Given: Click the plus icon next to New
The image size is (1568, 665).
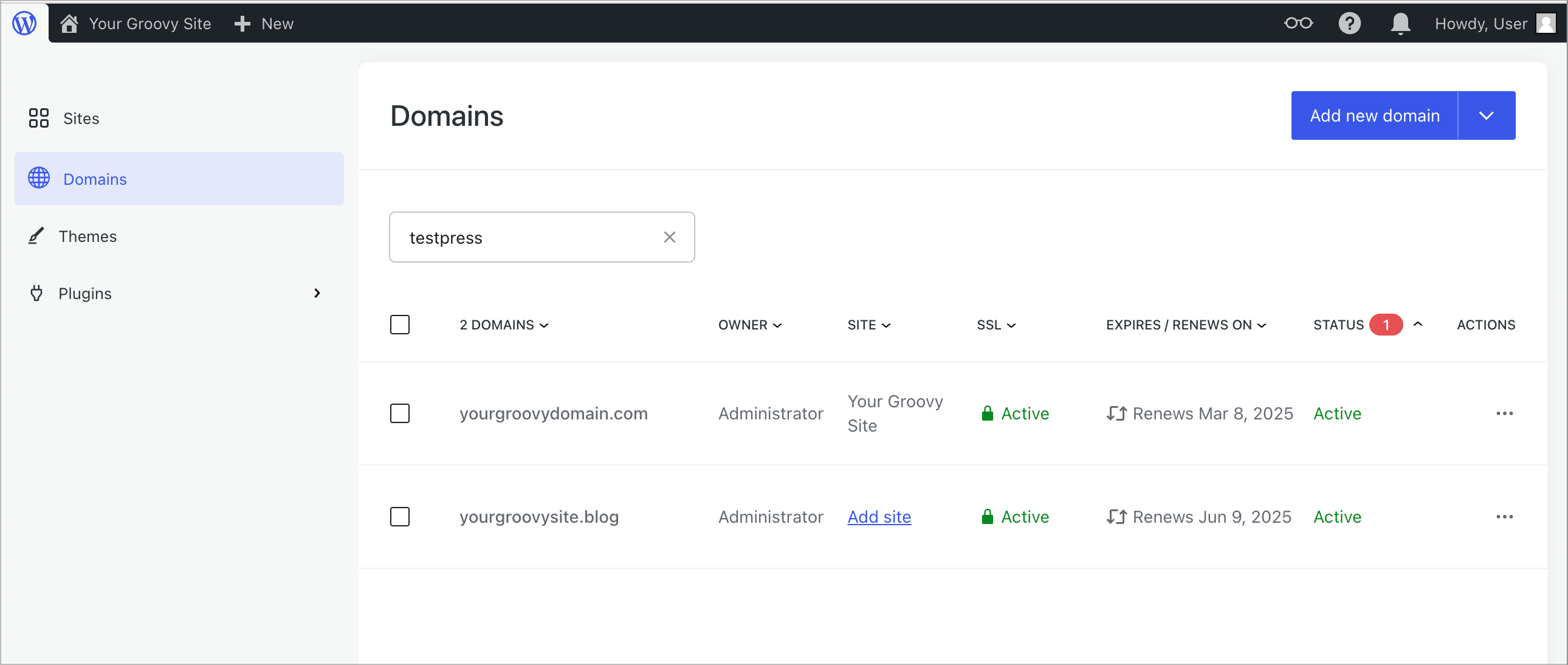Looking at the screenshot, I should point(242,24).
